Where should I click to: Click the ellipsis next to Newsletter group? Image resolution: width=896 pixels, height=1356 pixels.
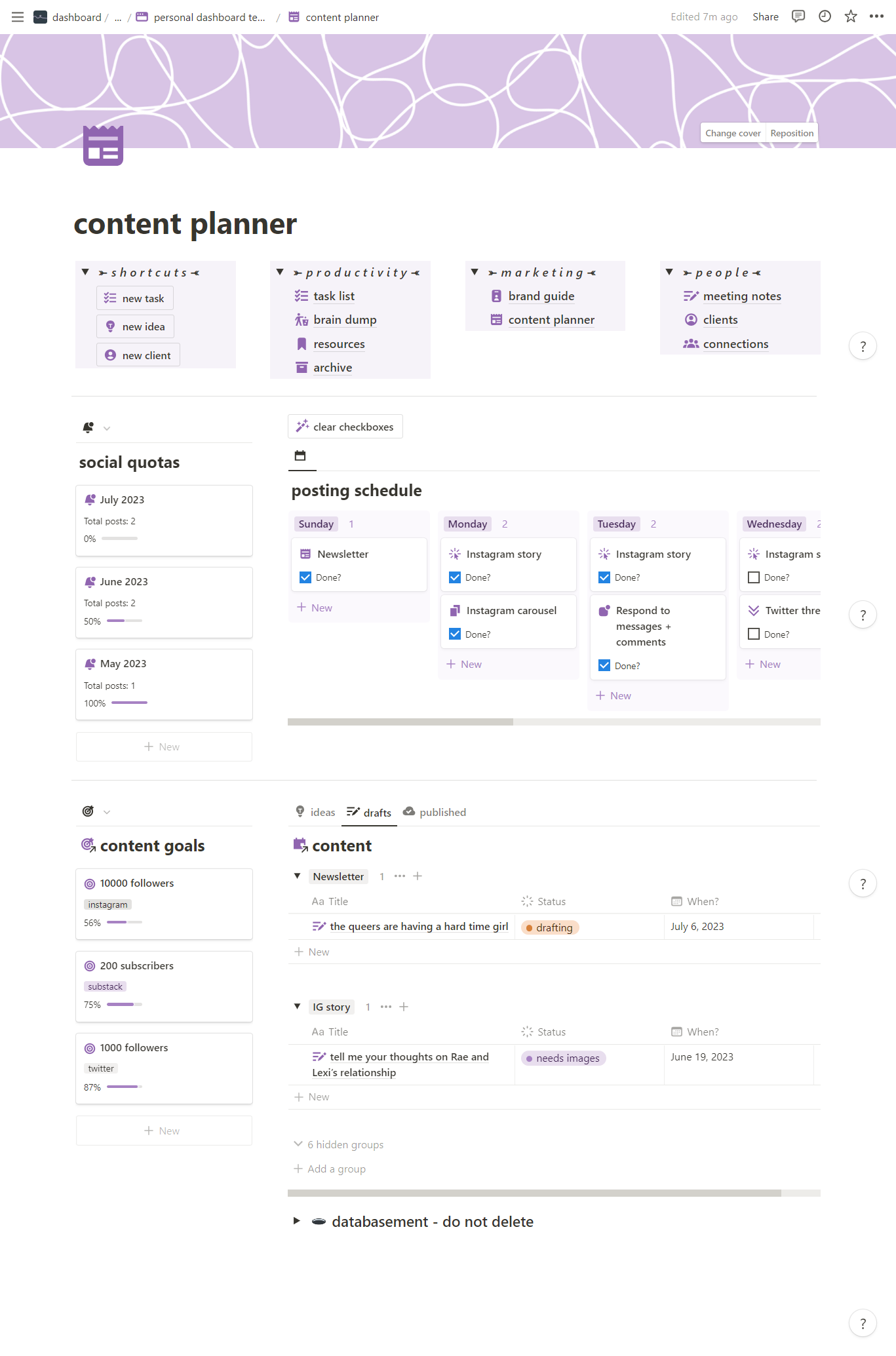pyautogui.click(x=400, y=876)
